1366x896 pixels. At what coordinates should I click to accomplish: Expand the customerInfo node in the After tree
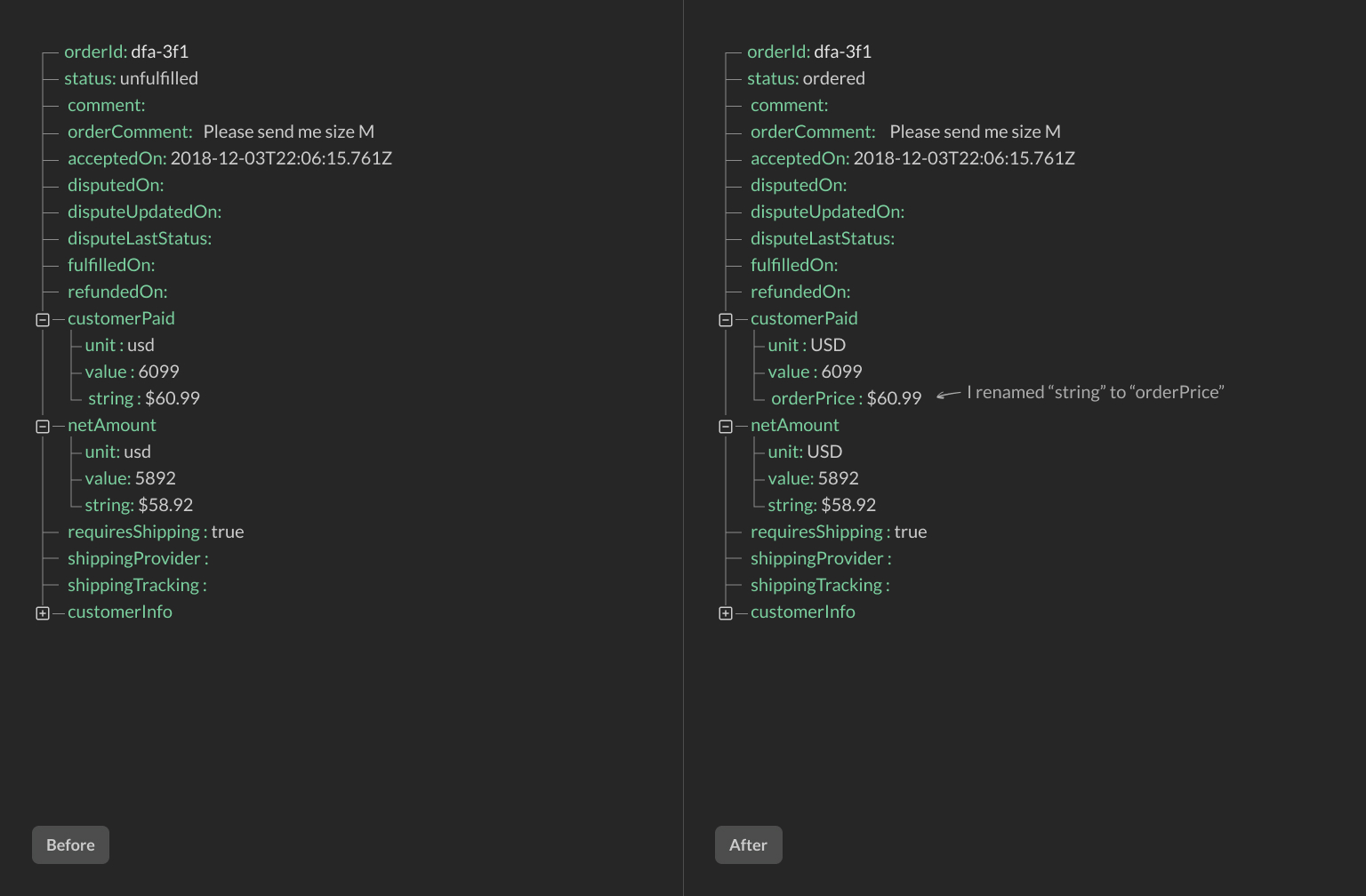point(724,612)
